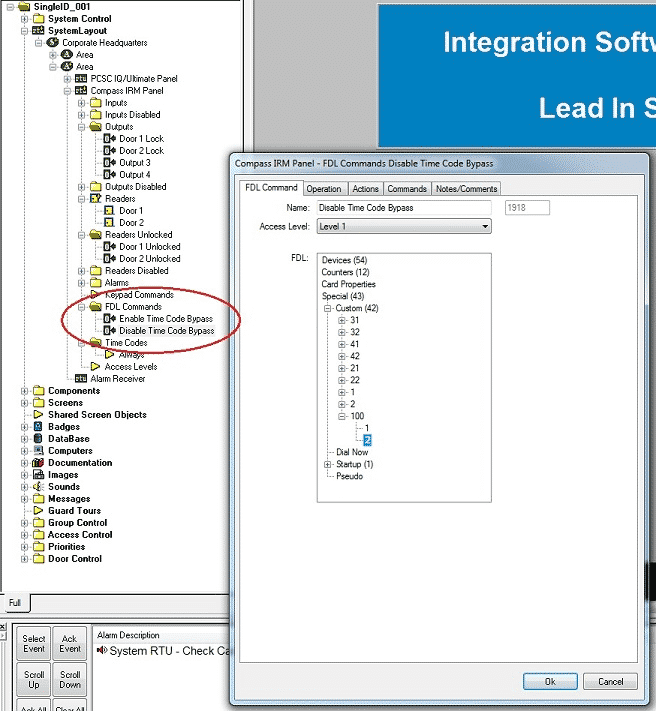Expand the Access Control folder

pyautogui.click(x=24, y=535)
